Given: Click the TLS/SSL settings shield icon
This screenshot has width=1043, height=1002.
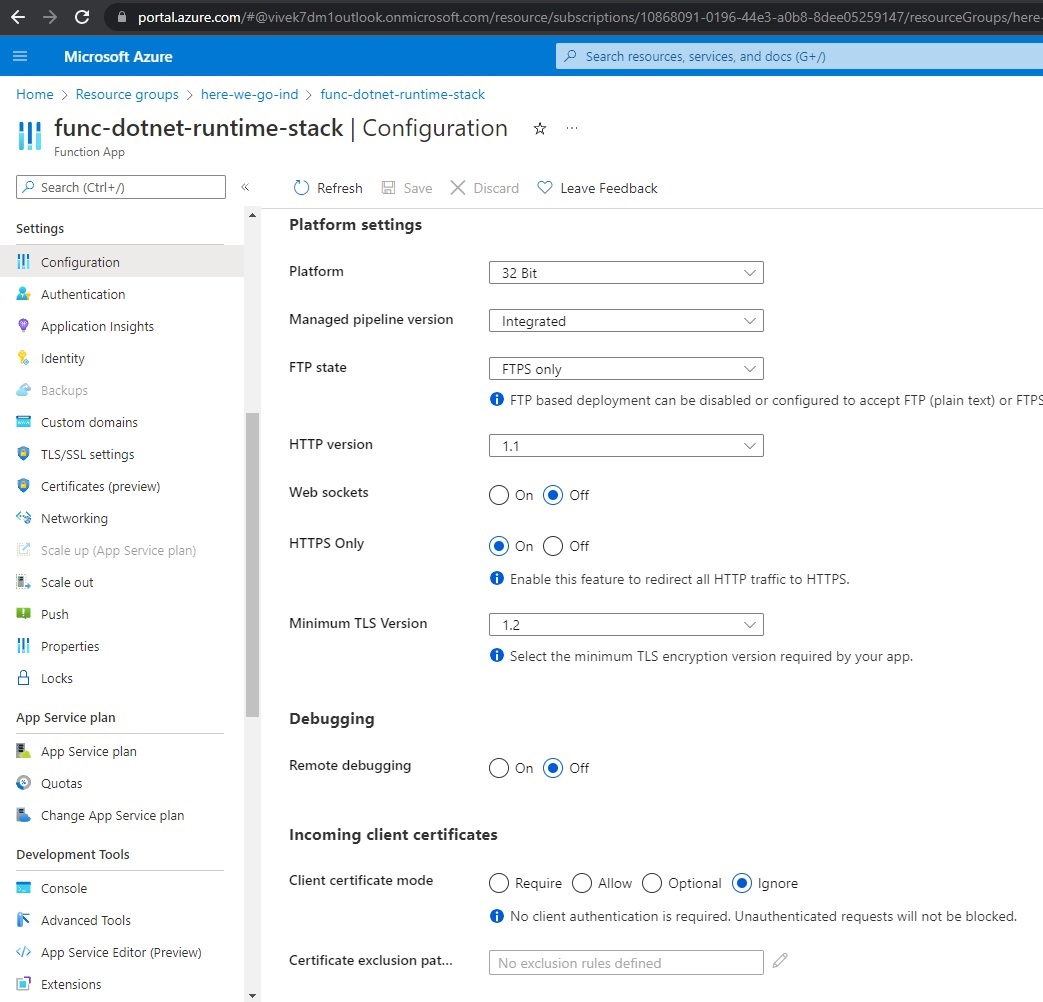Looking at the screenshot, I should [x=23, y=453].
